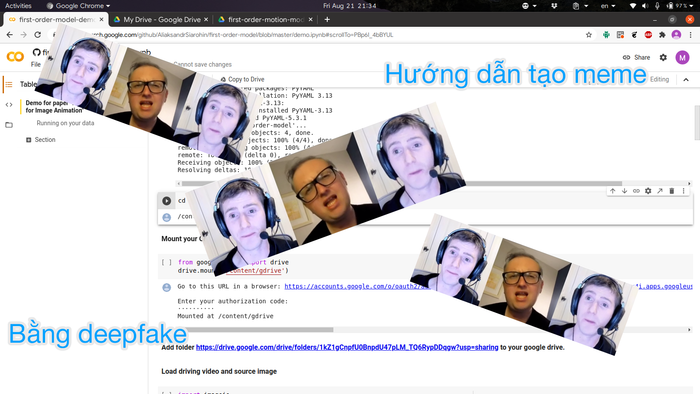The height and width of the screenshot is (394, 700).
Task: Open the 'en' keyboard layout dropdown
Action: pyautogui.click(x=608, y=6)
